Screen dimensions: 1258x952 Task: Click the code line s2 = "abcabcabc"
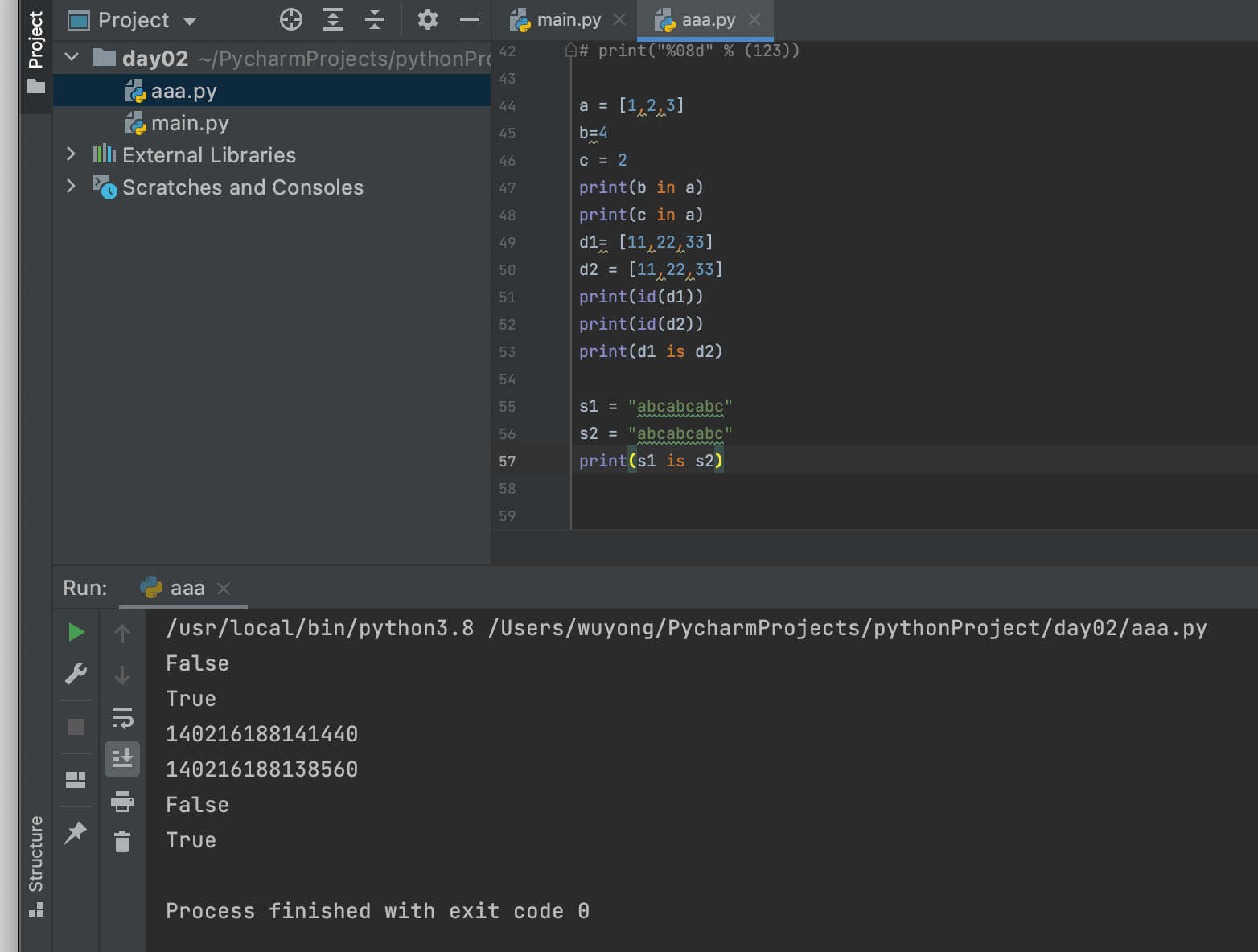(x=656, y=433)
